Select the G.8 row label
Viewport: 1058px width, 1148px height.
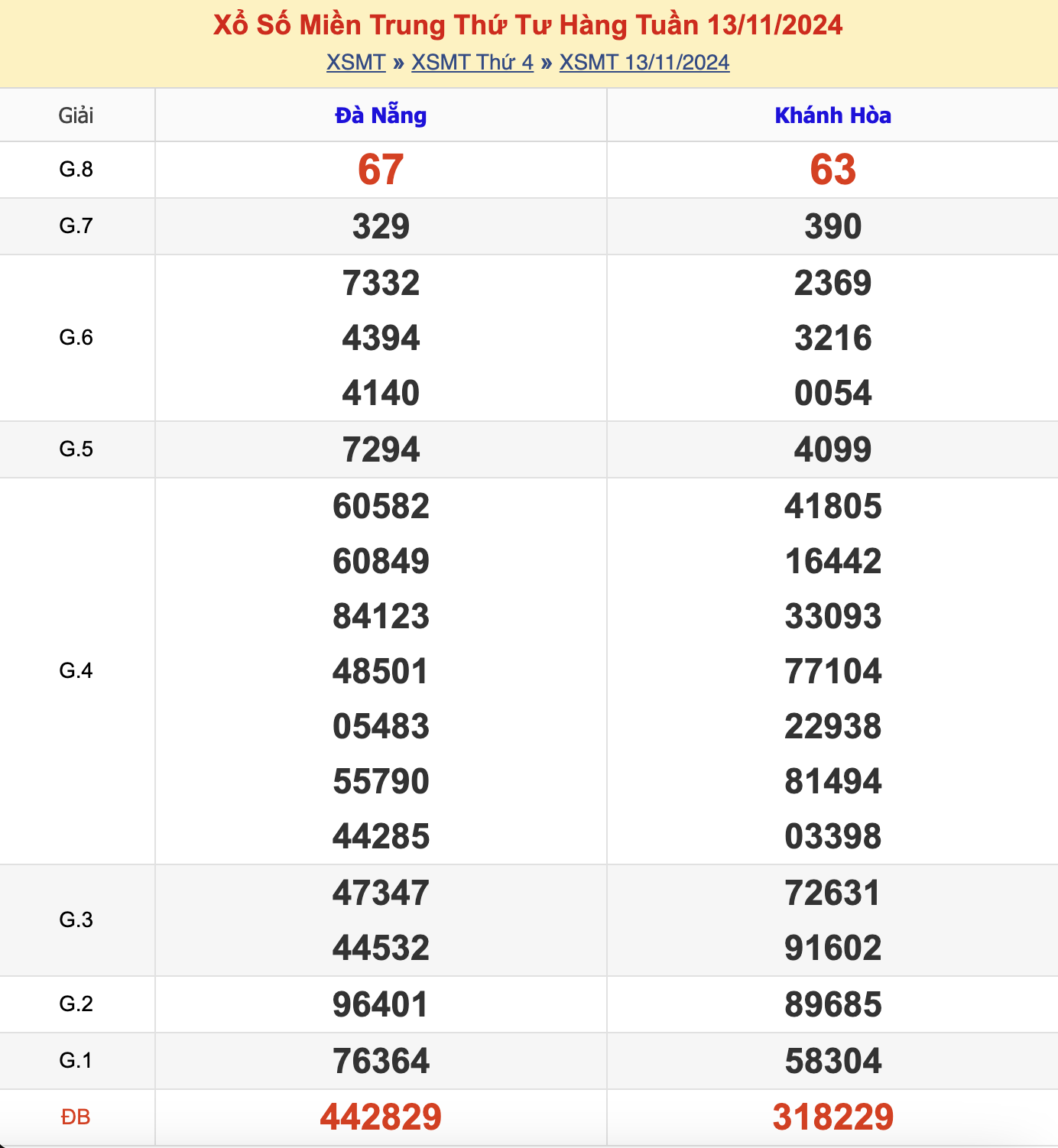coord(76,169)
